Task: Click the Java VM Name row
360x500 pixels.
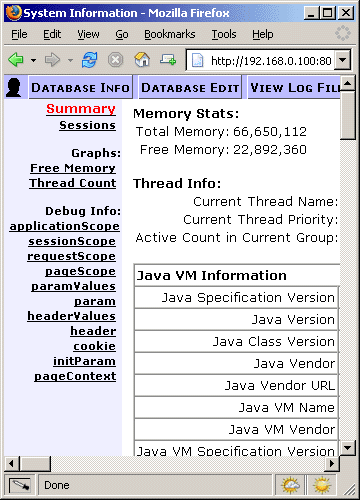Action: coord(236,407)
